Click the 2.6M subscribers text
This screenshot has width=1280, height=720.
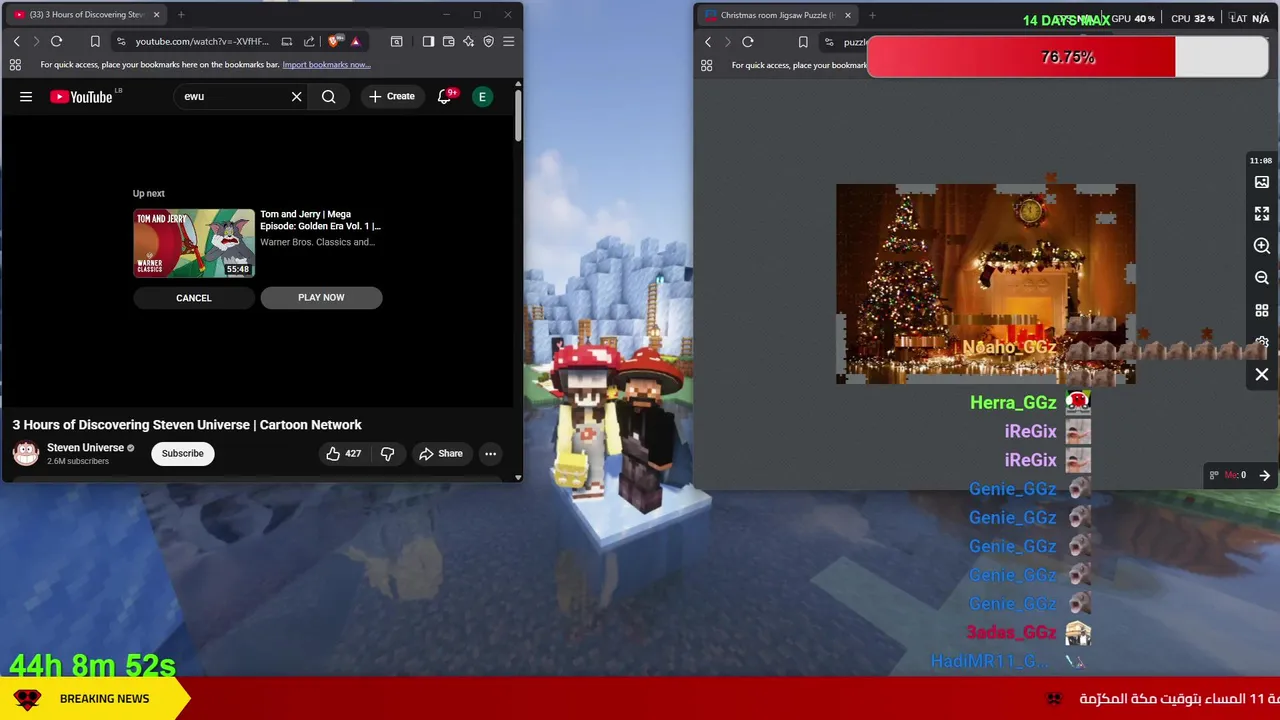[78, 461]
